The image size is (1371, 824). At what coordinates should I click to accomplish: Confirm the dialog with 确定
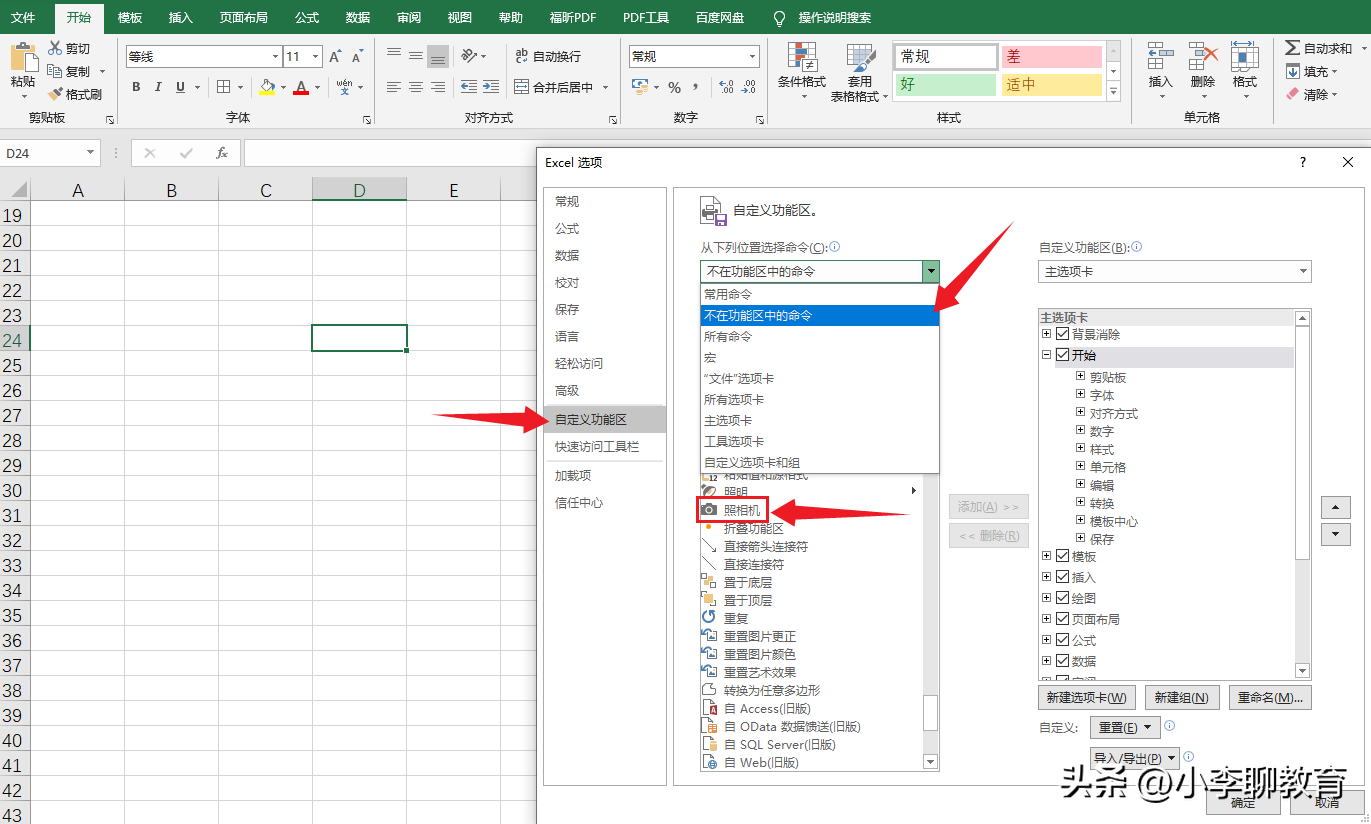(1243, 802)
